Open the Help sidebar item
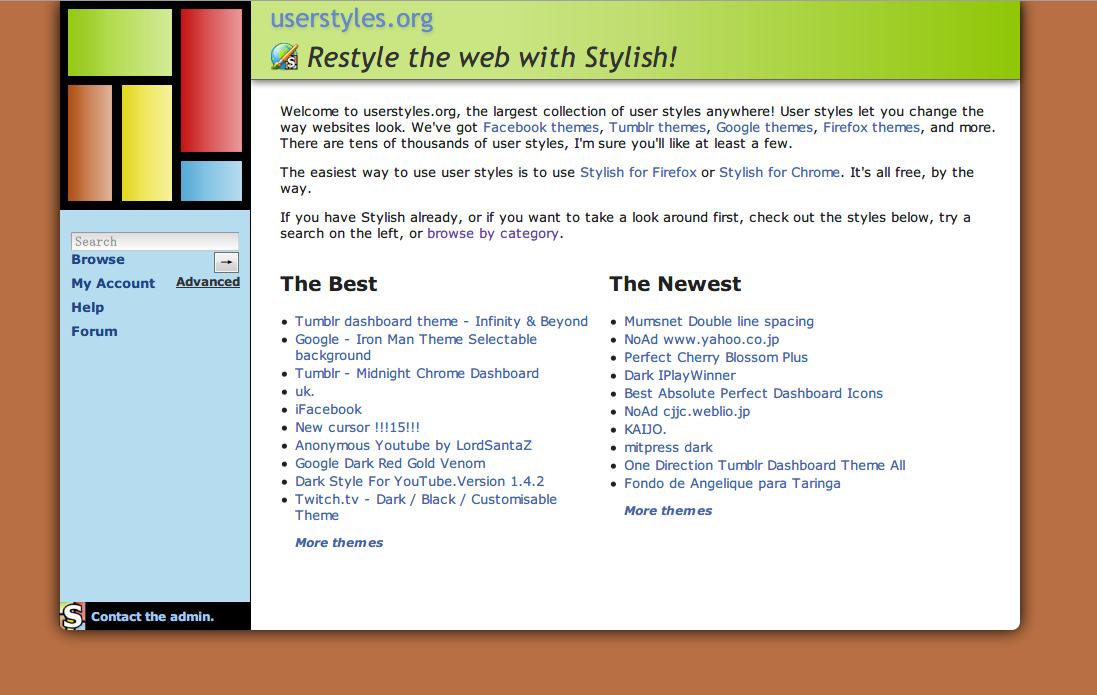The width and height of the screenshot is (1097, 695). click(x=87, y=307)
